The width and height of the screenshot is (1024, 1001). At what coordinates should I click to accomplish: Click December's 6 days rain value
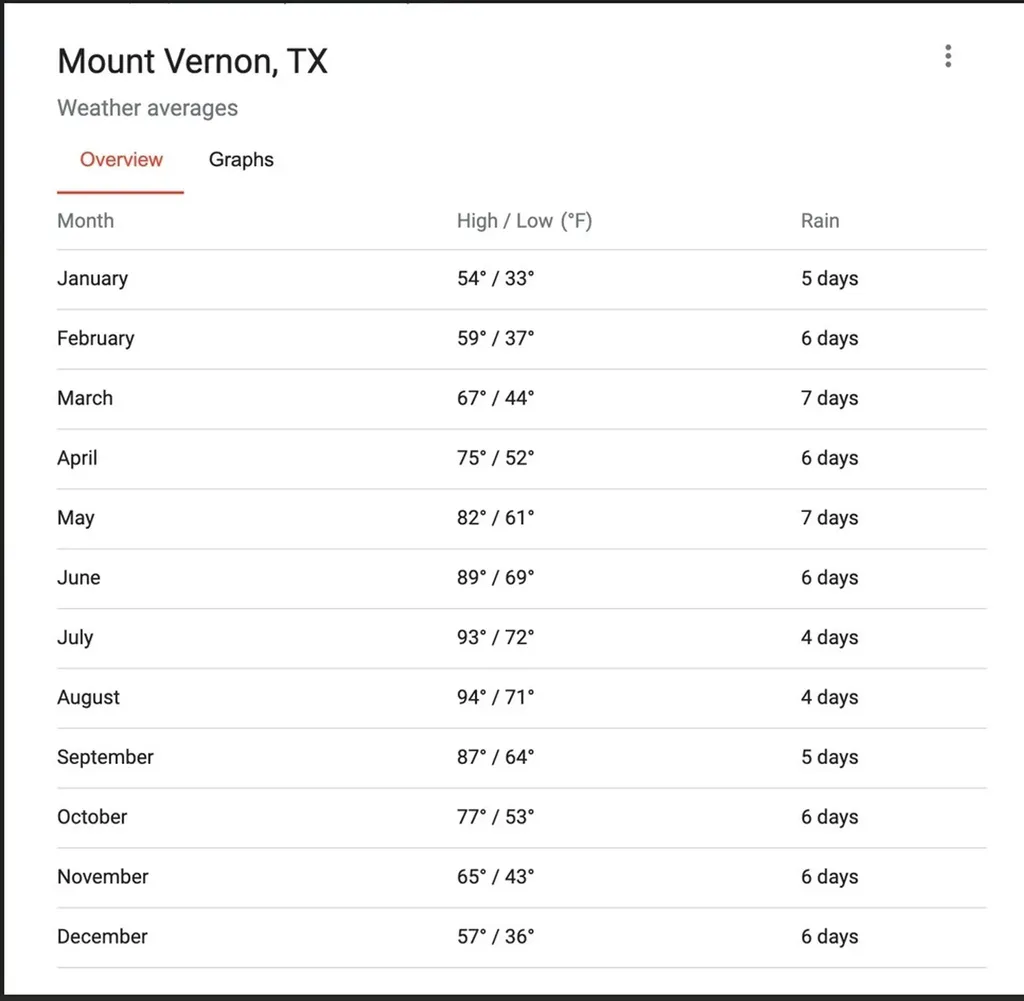point(829,937)
